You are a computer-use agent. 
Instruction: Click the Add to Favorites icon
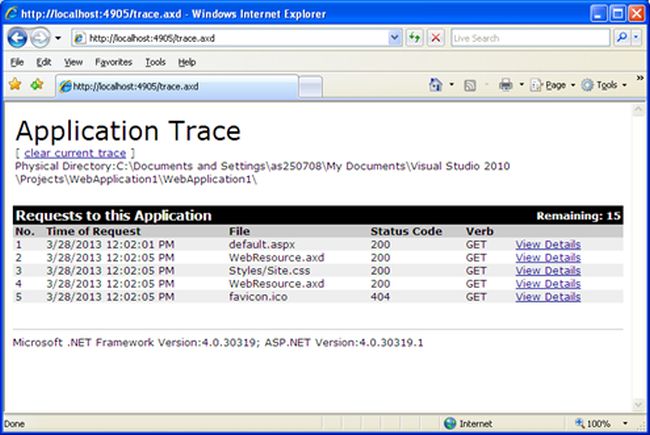[37, 85]
